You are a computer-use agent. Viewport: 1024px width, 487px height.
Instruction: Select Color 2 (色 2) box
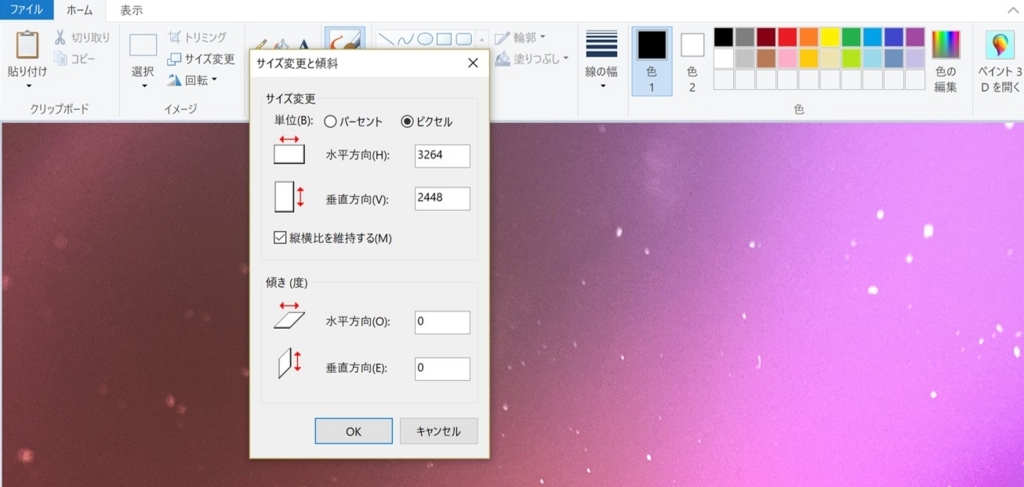click(x=692, y=61)
